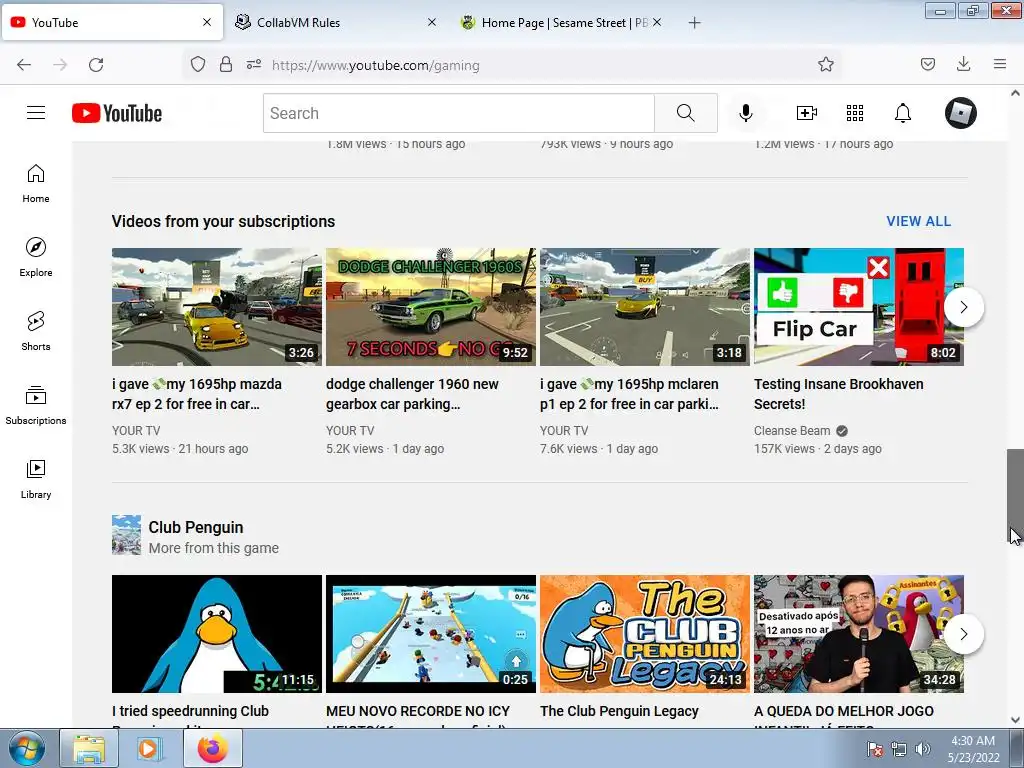
Task: Open the YouTube apps grid icon
Action: coord(855,113)
